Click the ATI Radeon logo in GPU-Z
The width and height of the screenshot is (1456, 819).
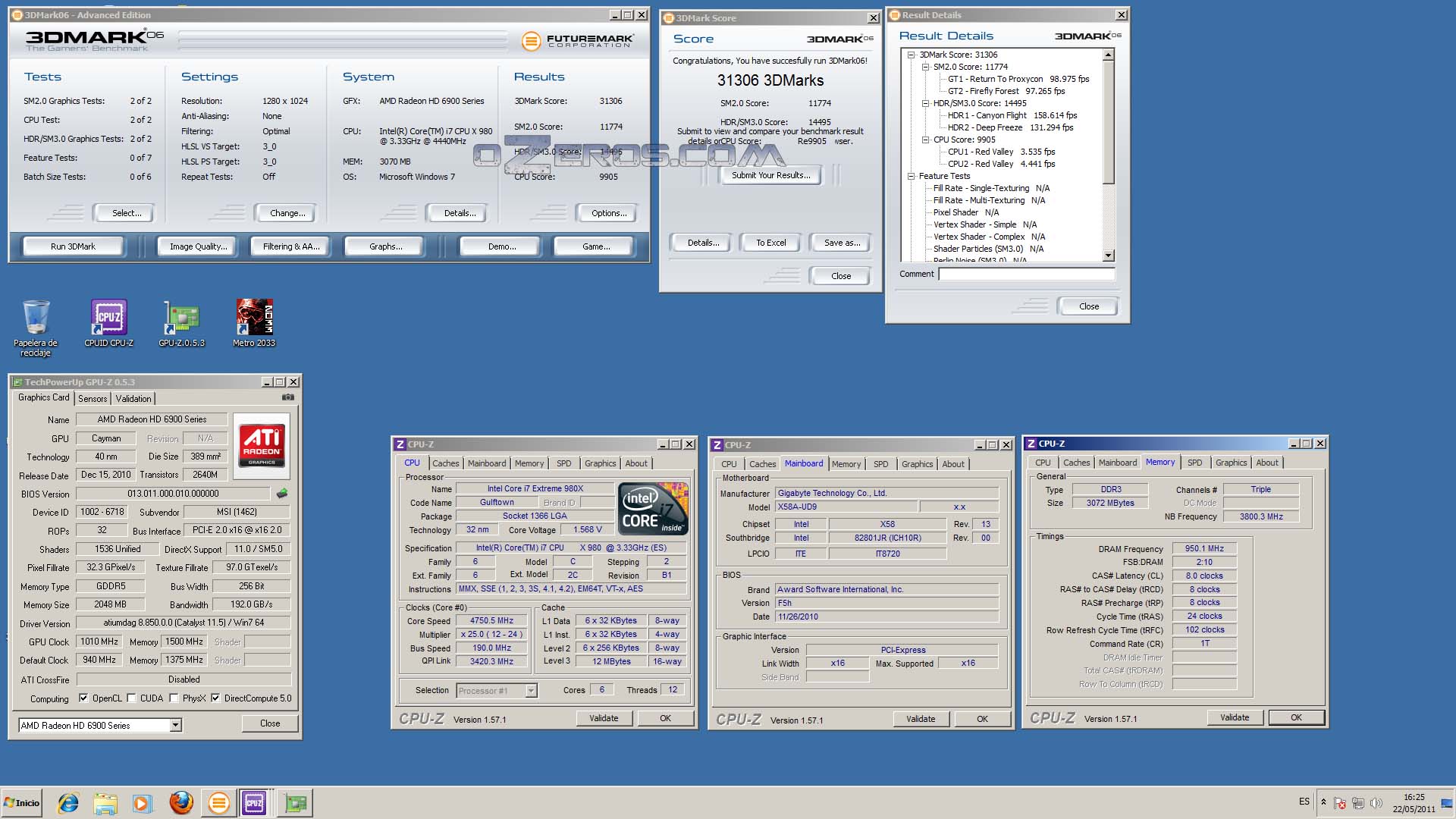pyautogui.click(x=262, y=445)
